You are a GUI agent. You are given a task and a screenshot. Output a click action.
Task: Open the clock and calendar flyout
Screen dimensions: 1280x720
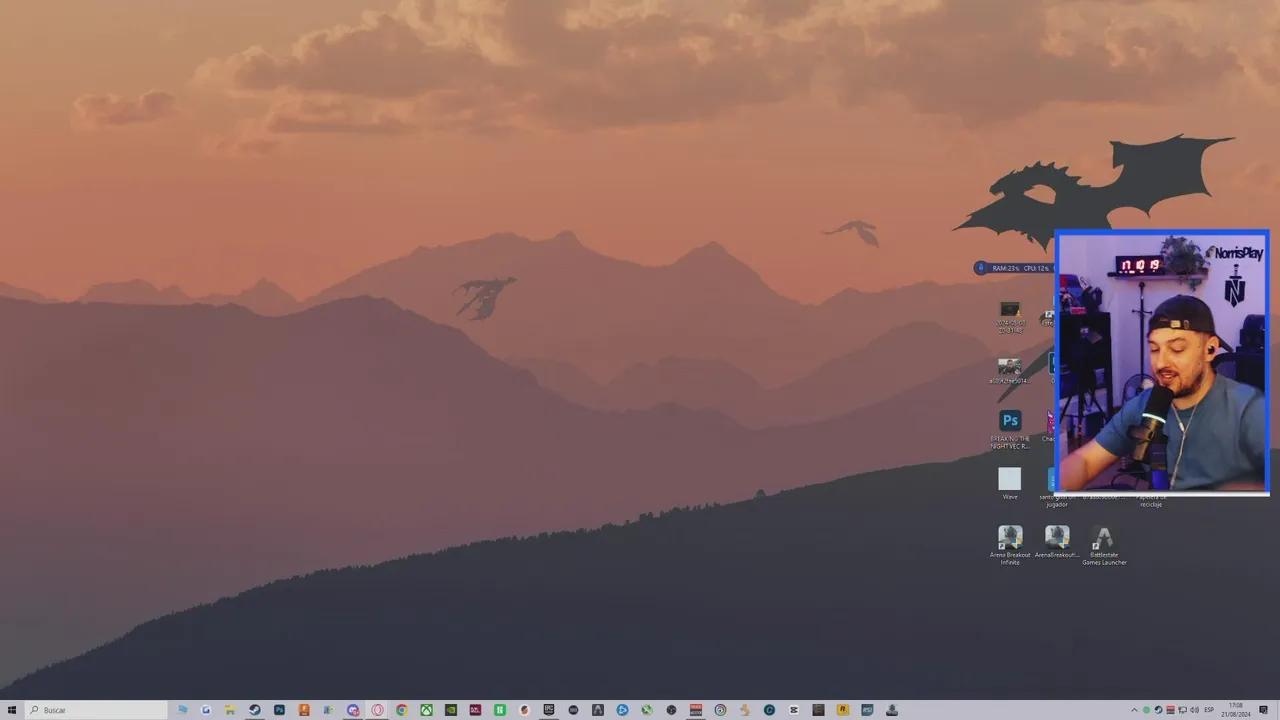[x=1236, y=710]
